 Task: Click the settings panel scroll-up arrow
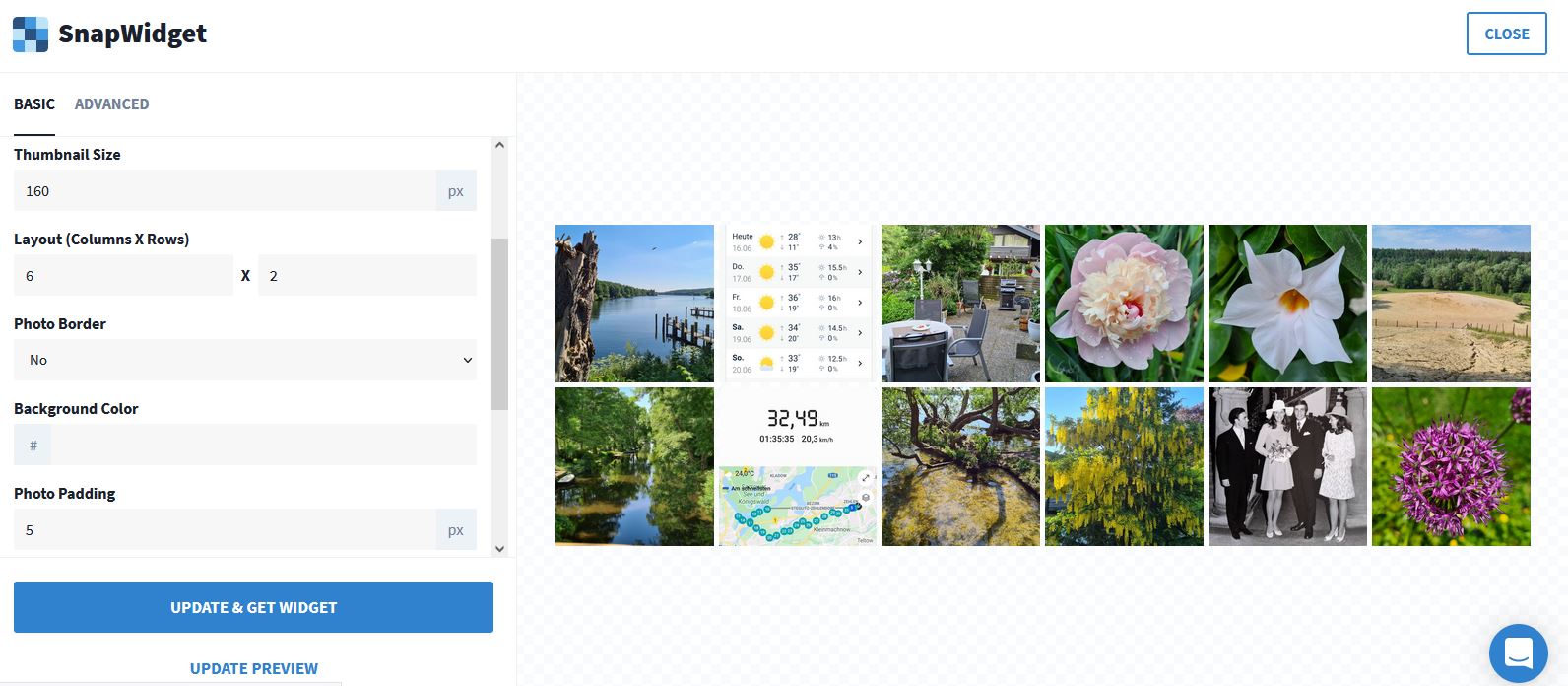point(499,146)
